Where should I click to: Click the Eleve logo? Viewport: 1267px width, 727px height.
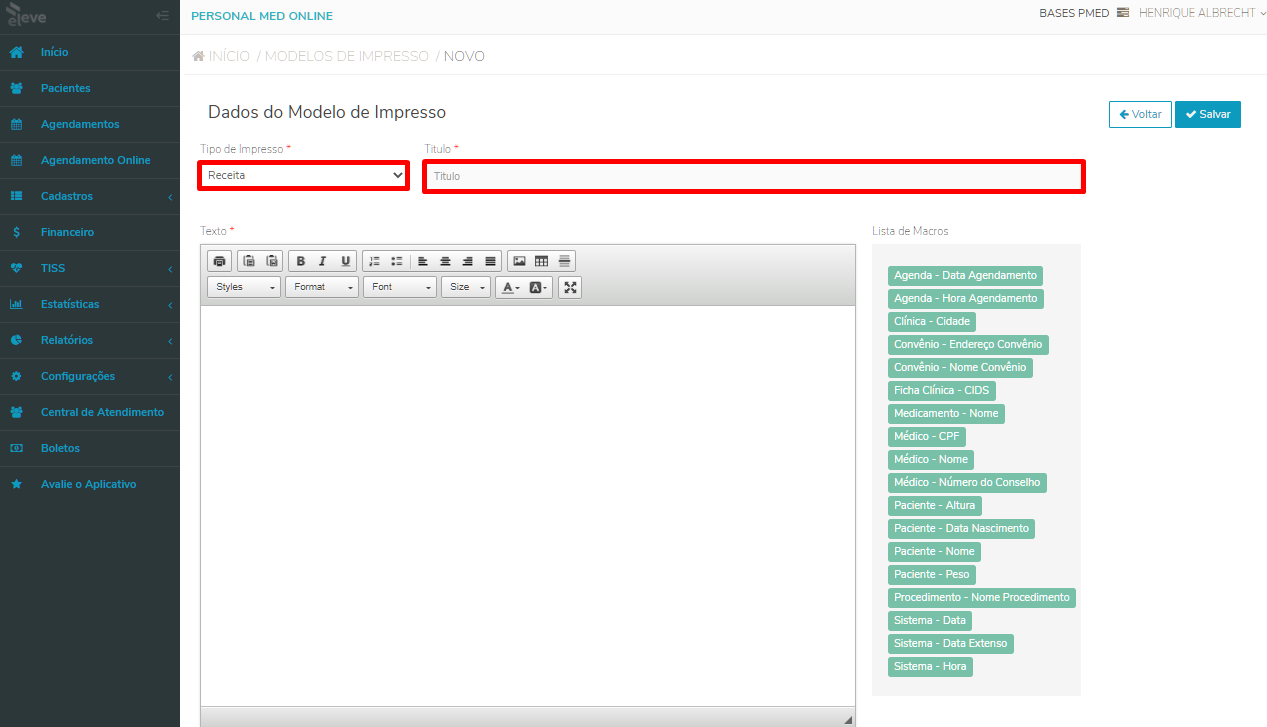tap(28, 16)
